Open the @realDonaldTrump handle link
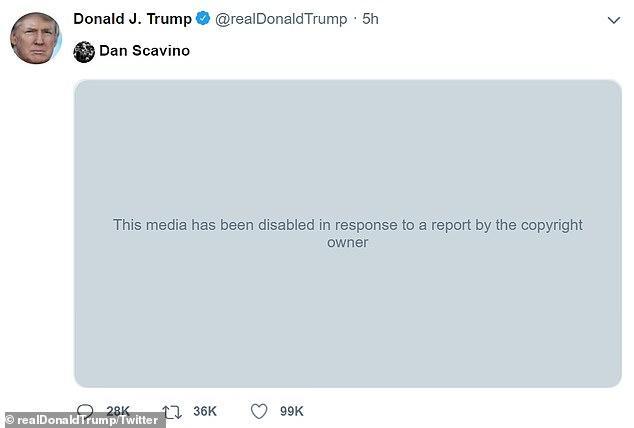Screen dimensions: 634x428 [x=282, y=19]
